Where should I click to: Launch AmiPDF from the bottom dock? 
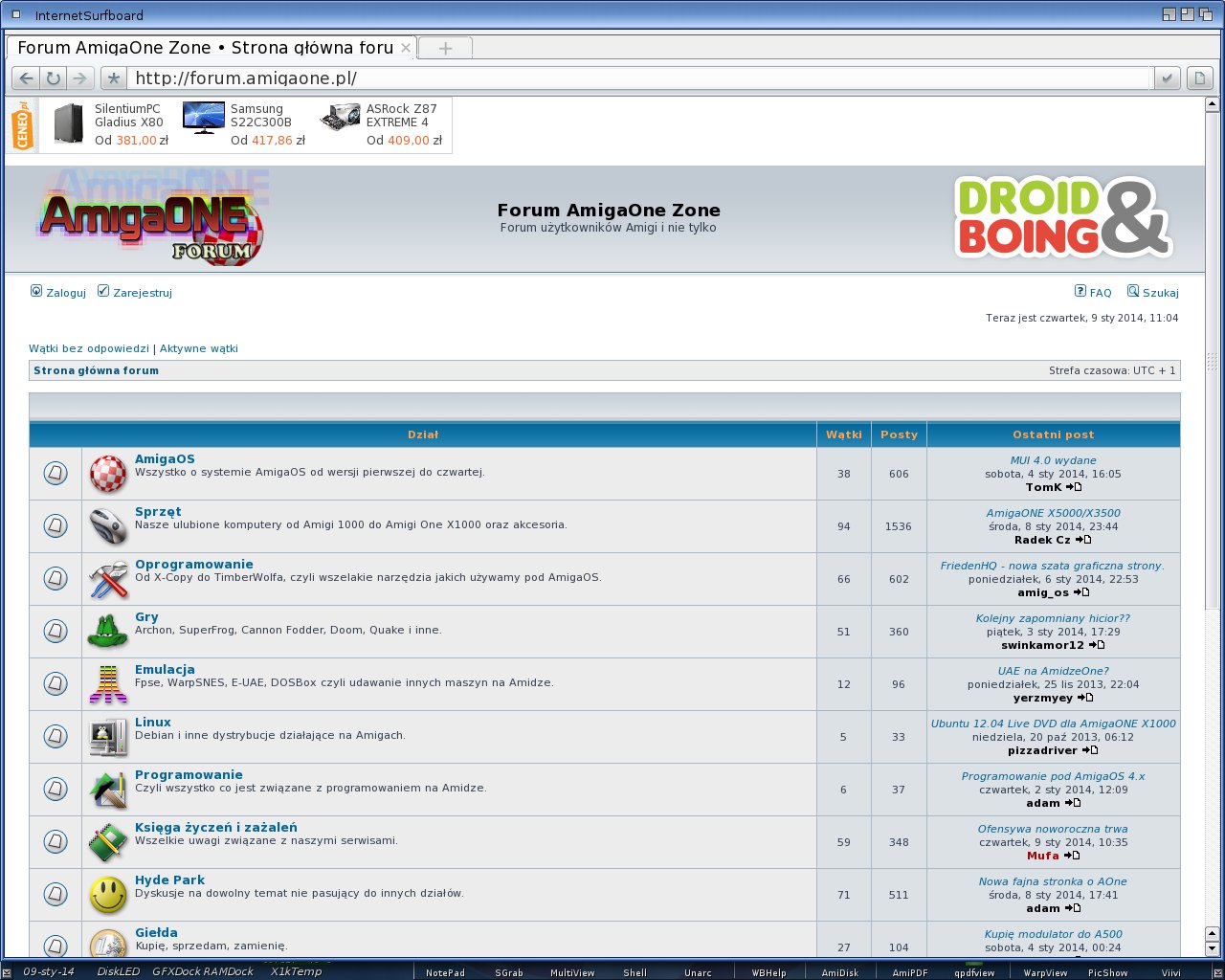(909, 972)
